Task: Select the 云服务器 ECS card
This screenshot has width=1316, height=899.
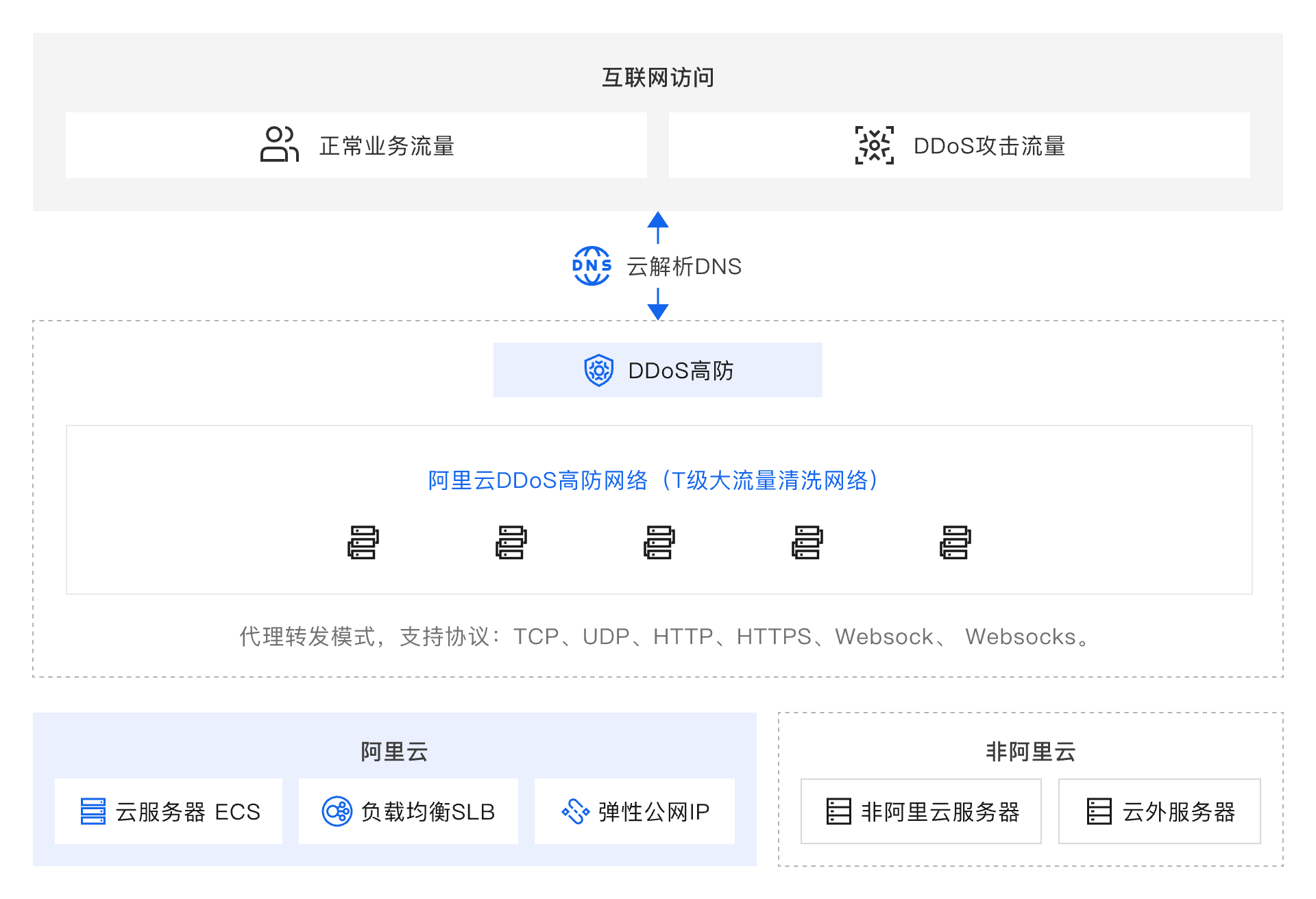Action: [x=169, y=811]
